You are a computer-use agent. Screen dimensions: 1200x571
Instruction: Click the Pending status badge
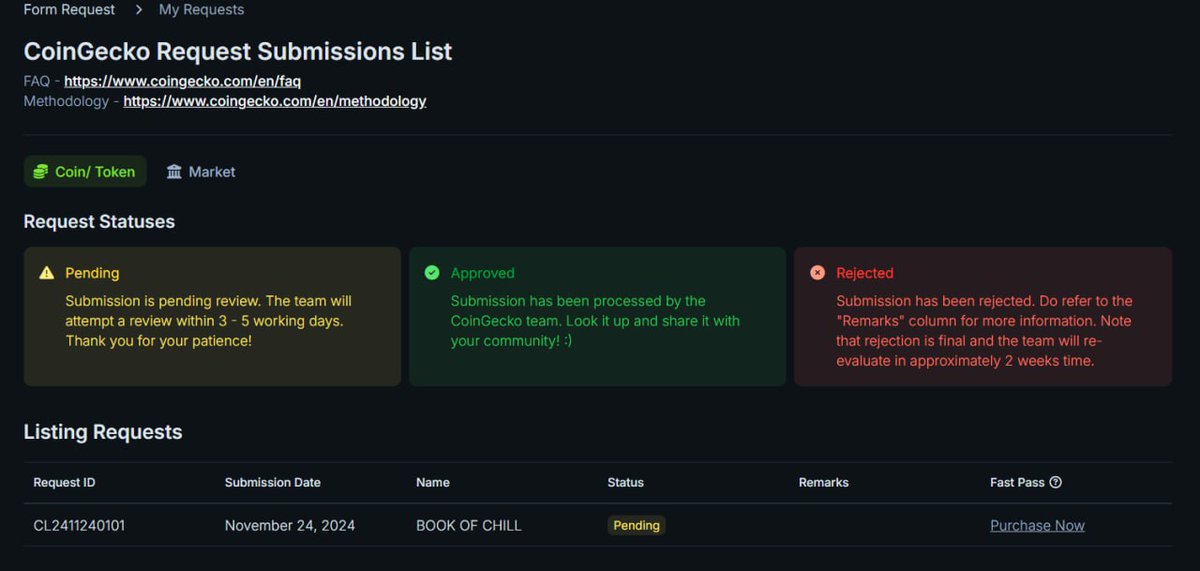pyautogui.click(x=636, y=525)
